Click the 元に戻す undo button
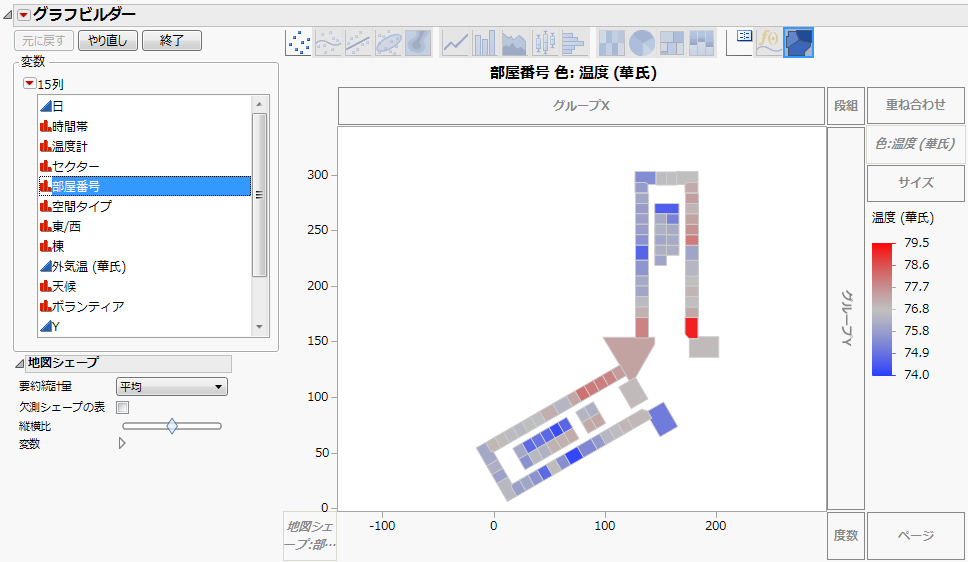The height and width of the screenshot is (562, 968). [44, 41]
